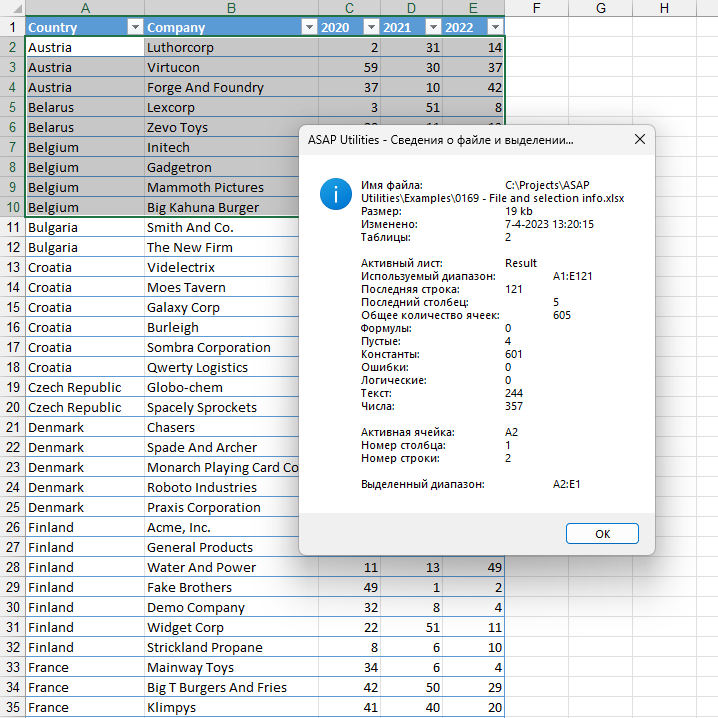The image size is (718, 718).
Task: Click cell containing Strickland Propane
Action: click(231, 647)
